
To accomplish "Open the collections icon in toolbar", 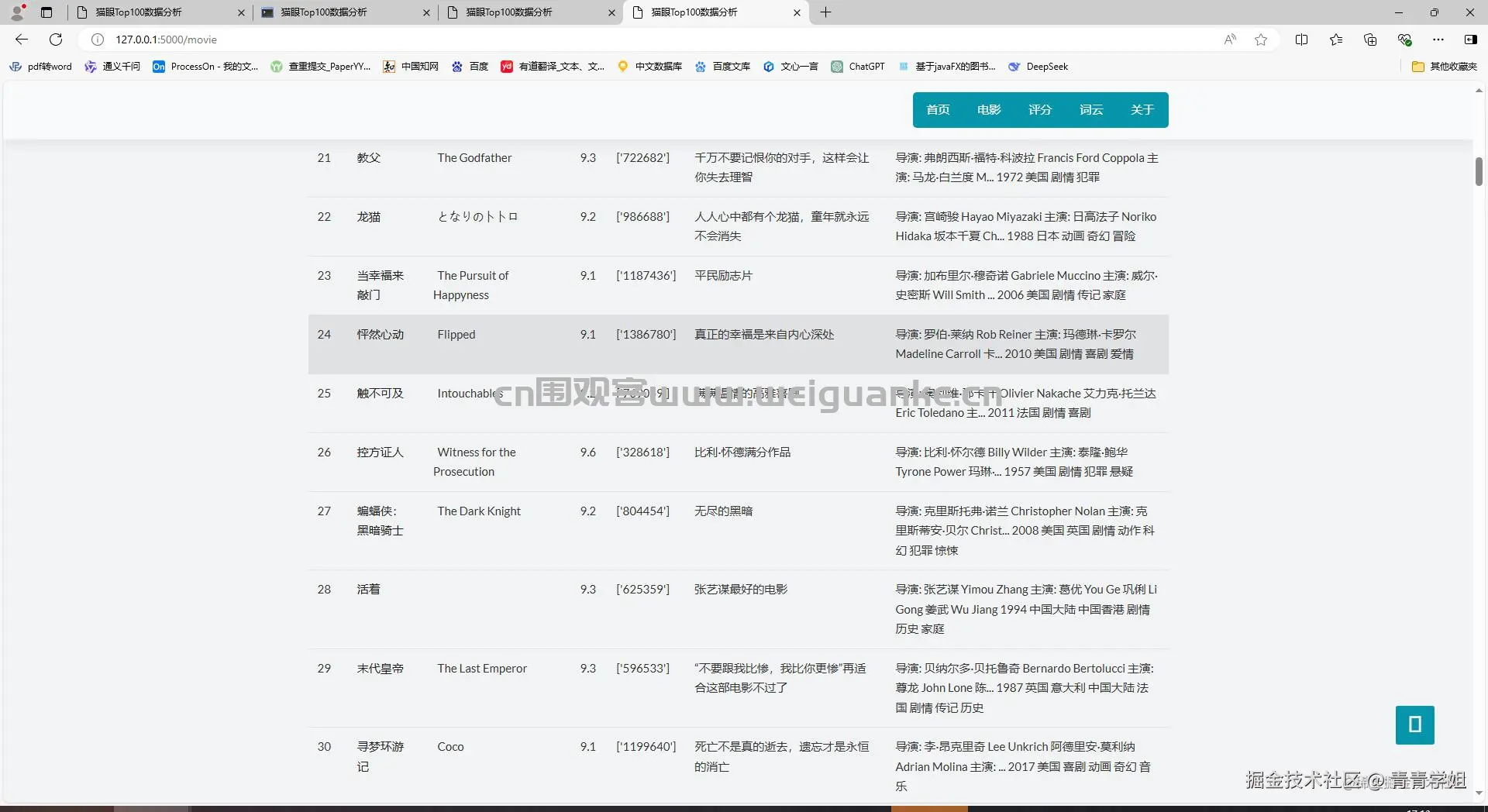I will [1370, 40].
